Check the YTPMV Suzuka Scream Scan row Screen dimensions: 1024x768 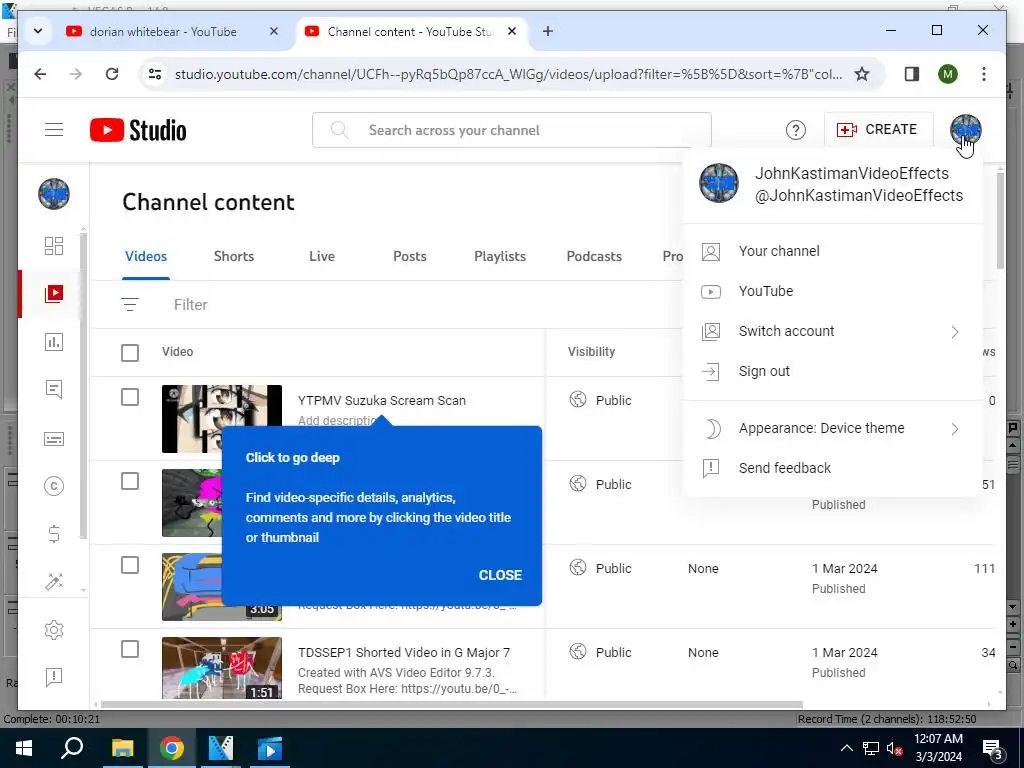pyautogui.click(x=130, y=397)
